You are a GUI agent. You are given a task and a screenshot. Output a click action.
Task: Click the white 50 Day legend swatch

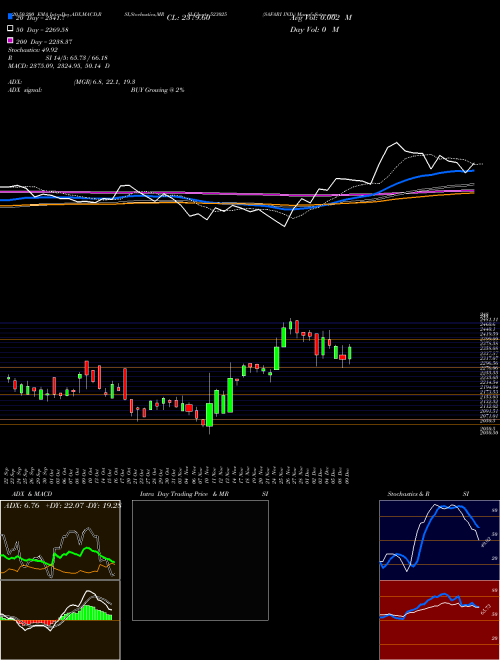(10, 29)
